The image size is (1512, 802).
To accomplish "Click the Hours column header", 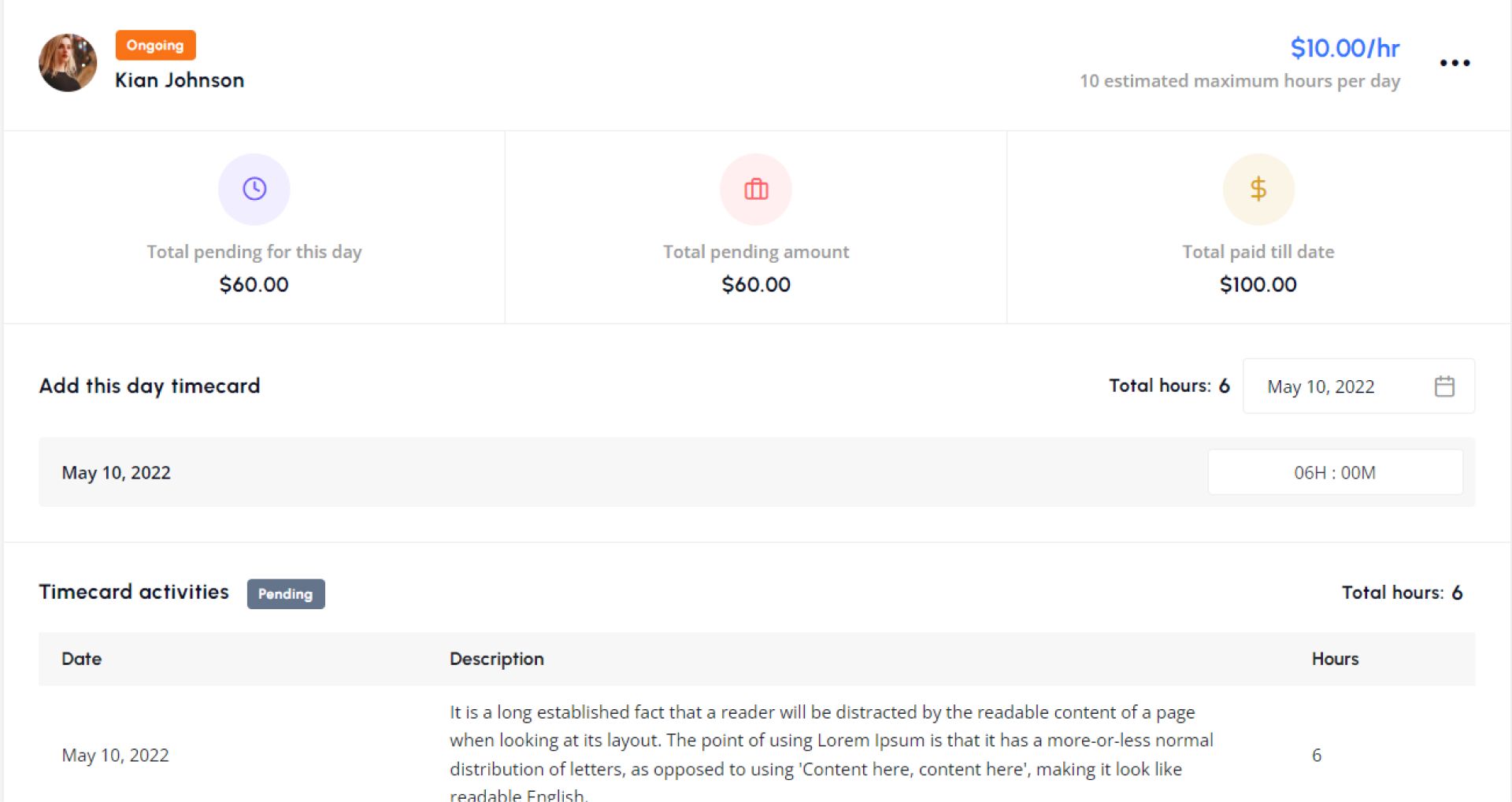I will click(1335, 659).
